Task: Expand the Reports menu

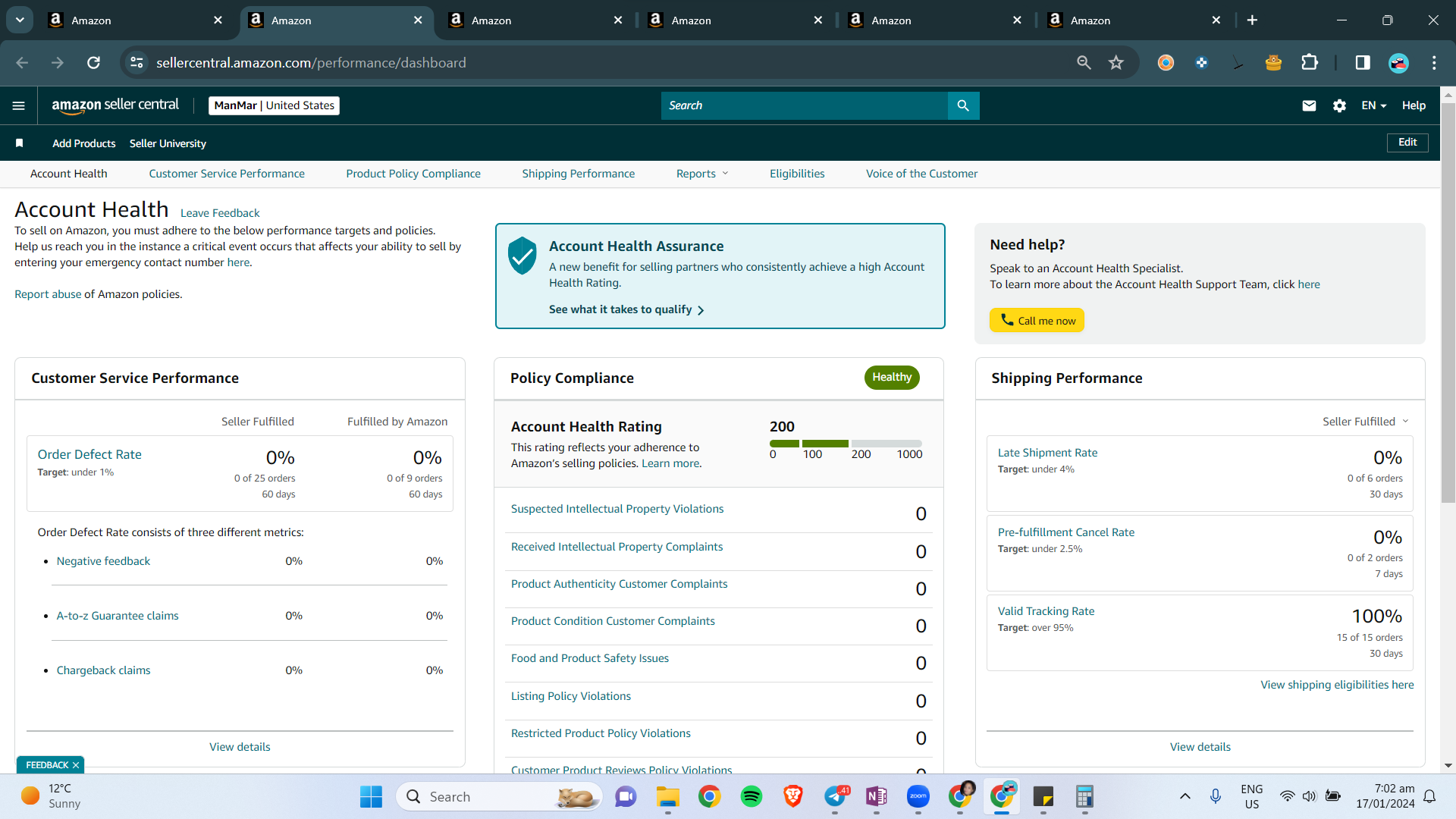Action: [x=702, y=174]
